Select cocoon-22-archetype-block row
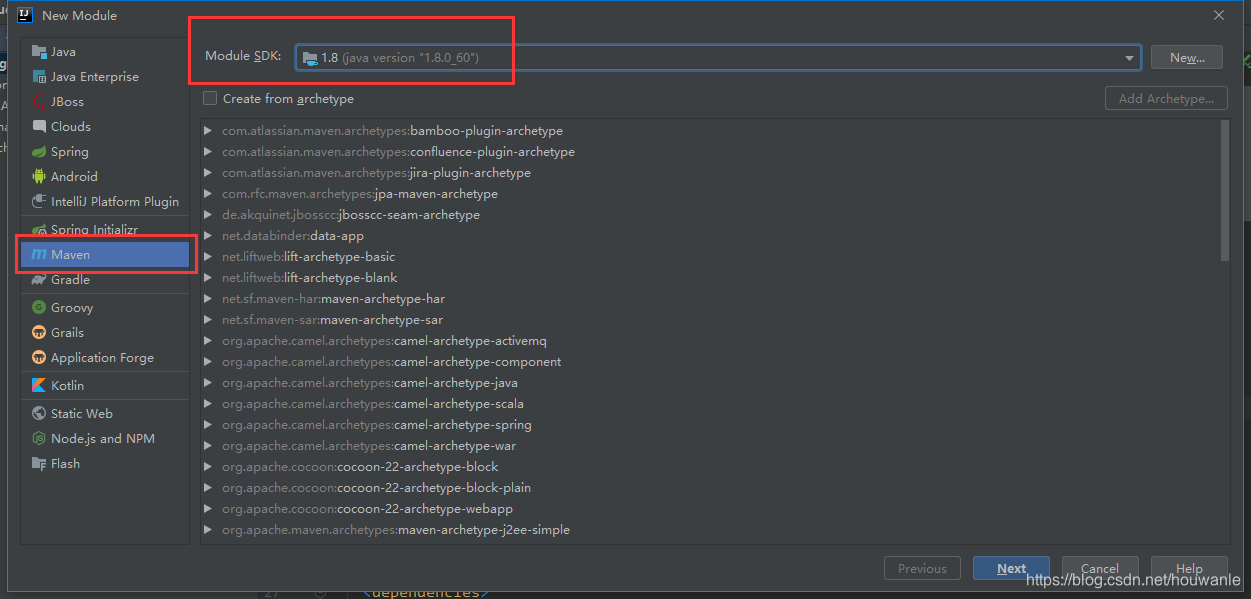 coord(710,467)
